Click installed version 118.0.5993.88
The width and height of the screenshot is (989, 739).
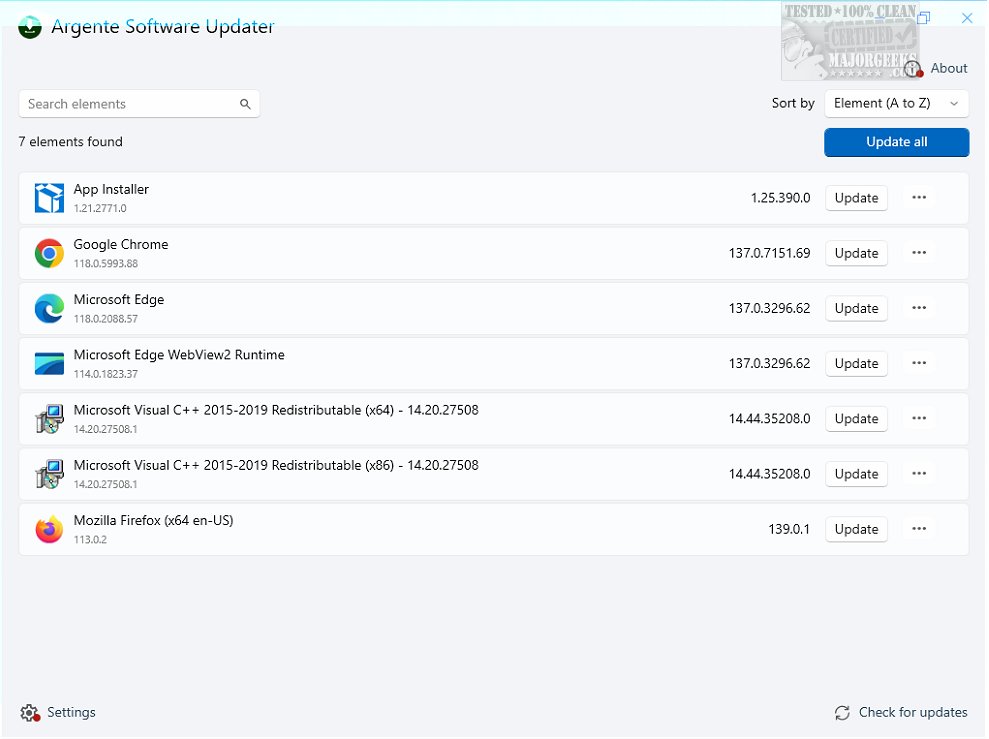(x=105, y=264)
